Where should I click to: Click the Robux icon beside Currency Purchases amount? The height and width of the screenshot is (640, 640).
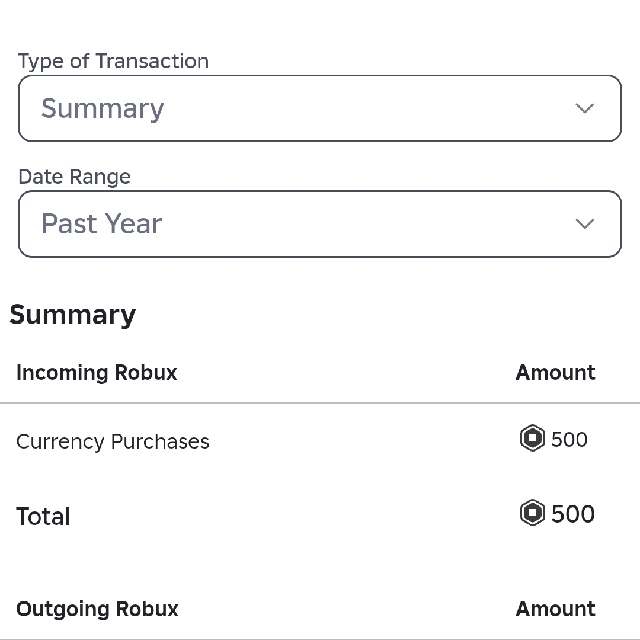coord(533,439)
